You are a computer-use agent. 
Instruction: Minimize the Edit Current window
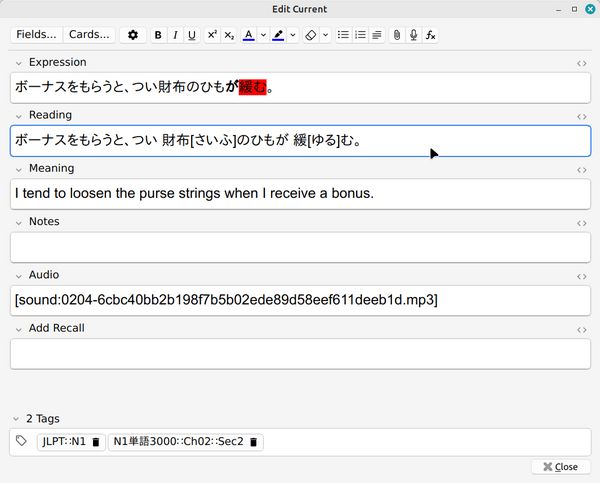[x=559, y=10]
